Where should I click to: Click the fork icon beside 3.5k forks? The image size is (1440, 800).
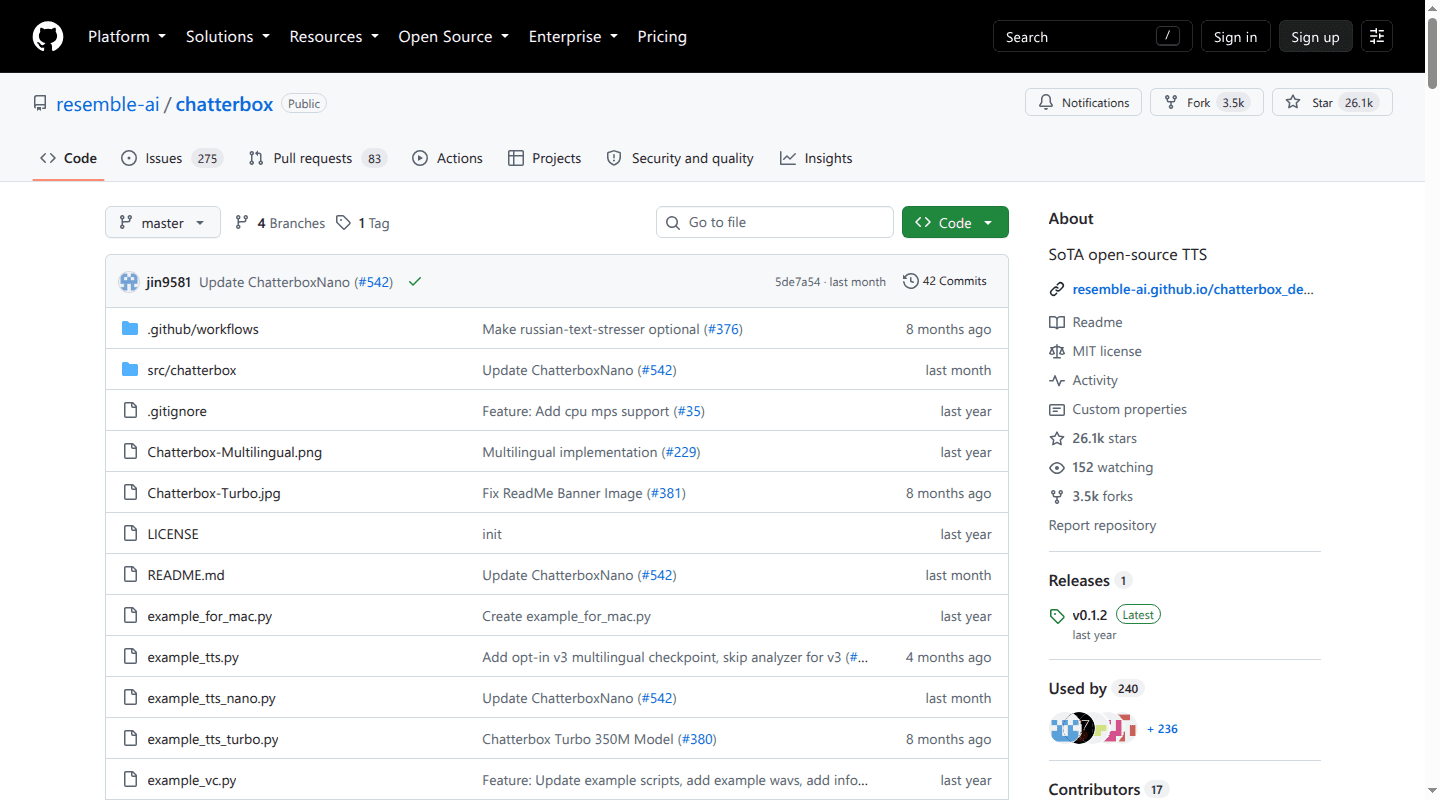(x=1057, y=496)
